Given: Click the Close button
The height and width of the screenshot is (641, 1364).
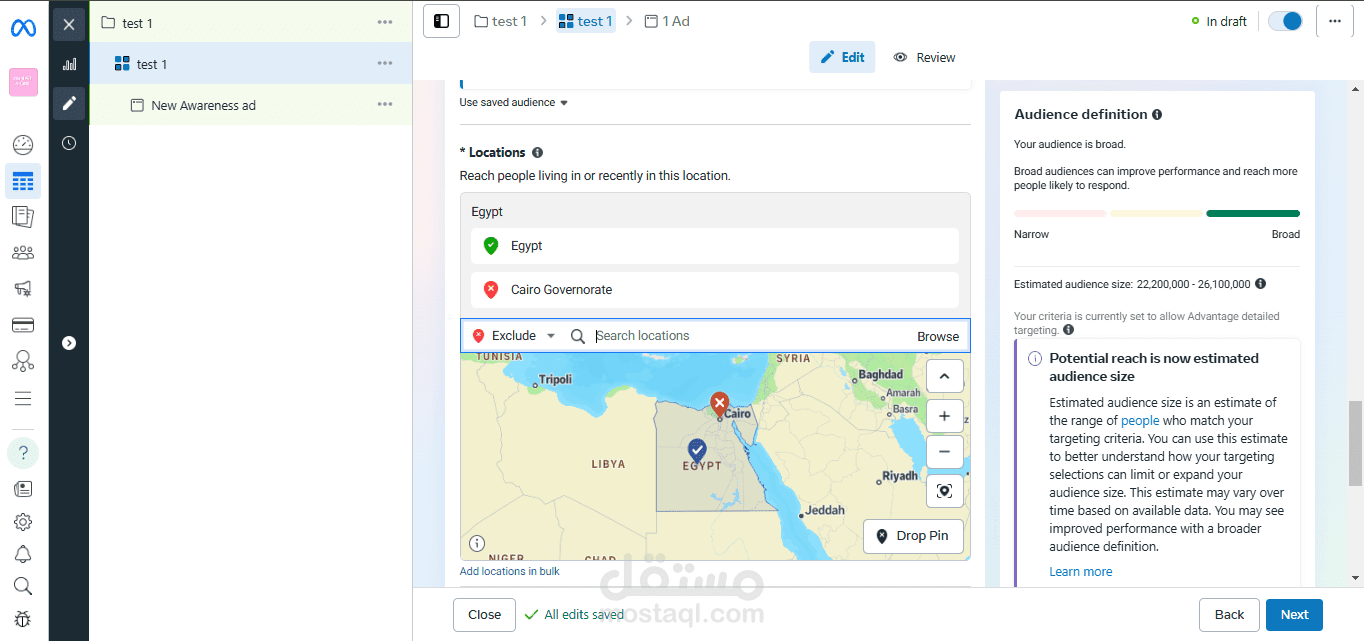Looking at the screenshot, I should pos(484,615).
